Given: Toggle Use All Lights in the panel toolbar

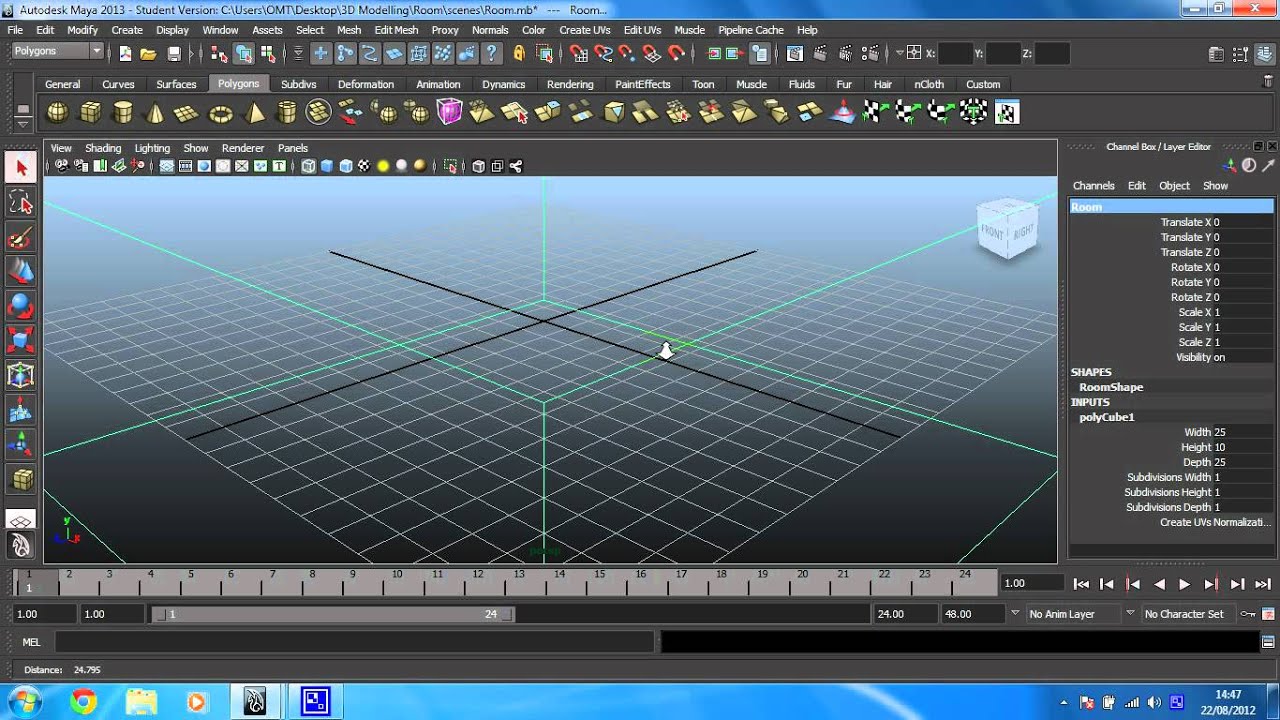Looking at the screenshot, I should pyautogui.click(x=382, y=166).
